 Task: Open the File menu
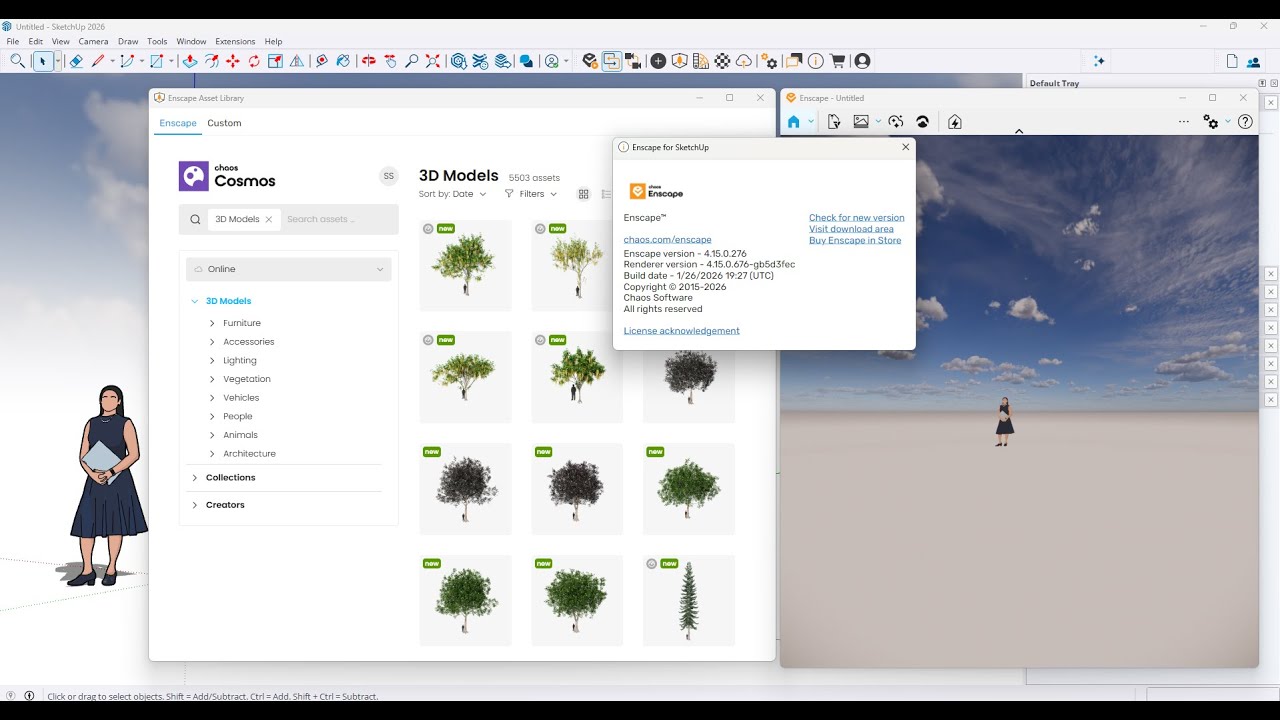tap(13, 42)
